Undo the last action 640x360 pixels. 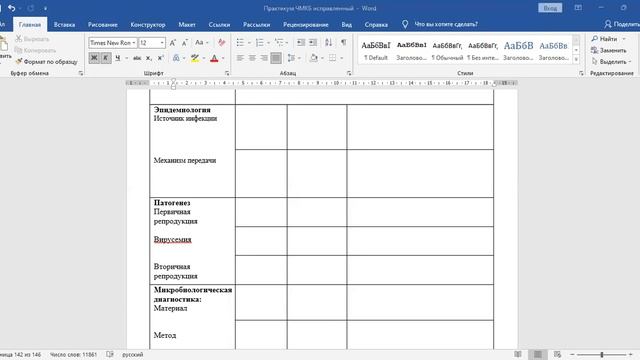coord(11,8)
